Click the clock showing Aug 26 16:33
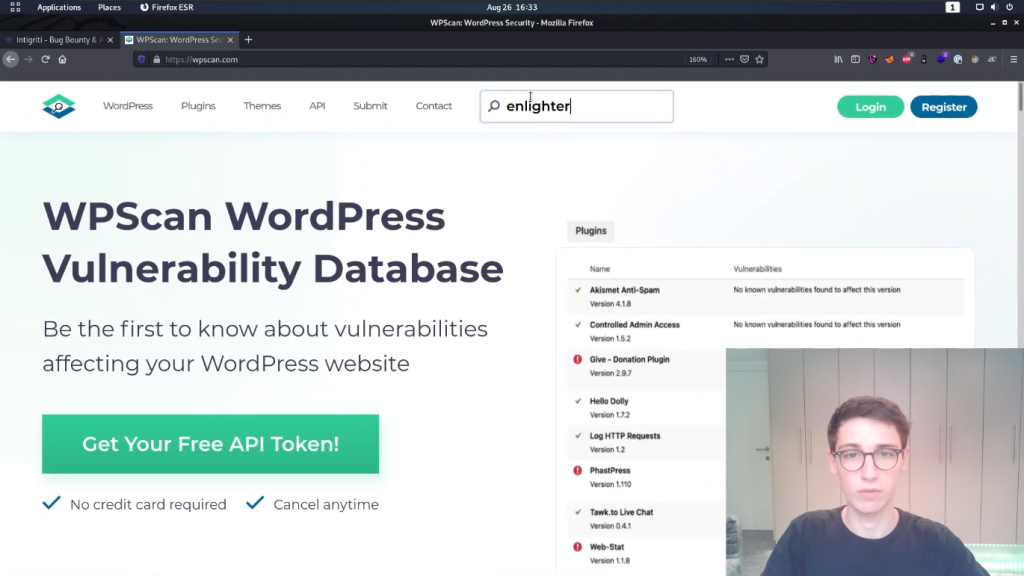Screen dimensions: 1024x576 [x=512, y=7]
